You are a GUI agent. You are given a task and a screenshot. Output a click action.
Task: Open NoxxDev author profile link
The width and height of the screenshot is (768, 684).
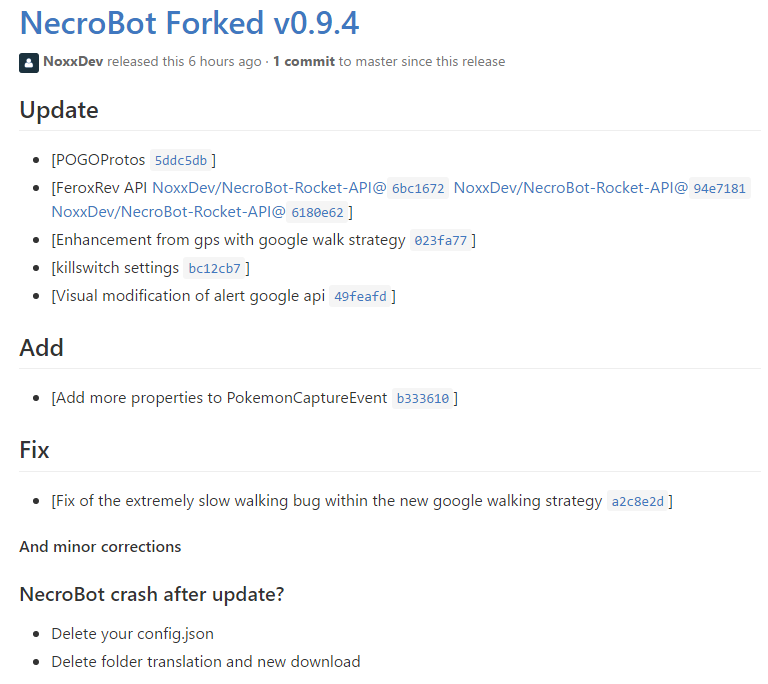point(73,62)
